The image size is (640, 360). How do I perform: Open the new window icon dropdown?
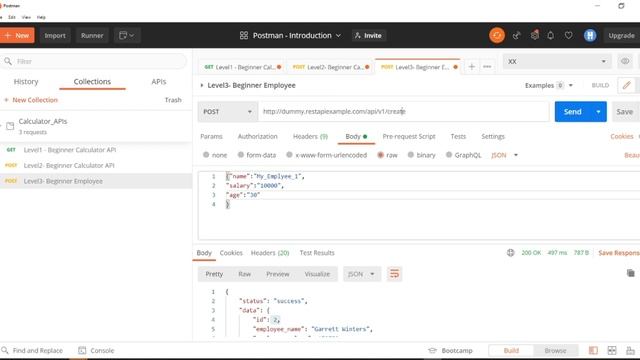[127, 36]
